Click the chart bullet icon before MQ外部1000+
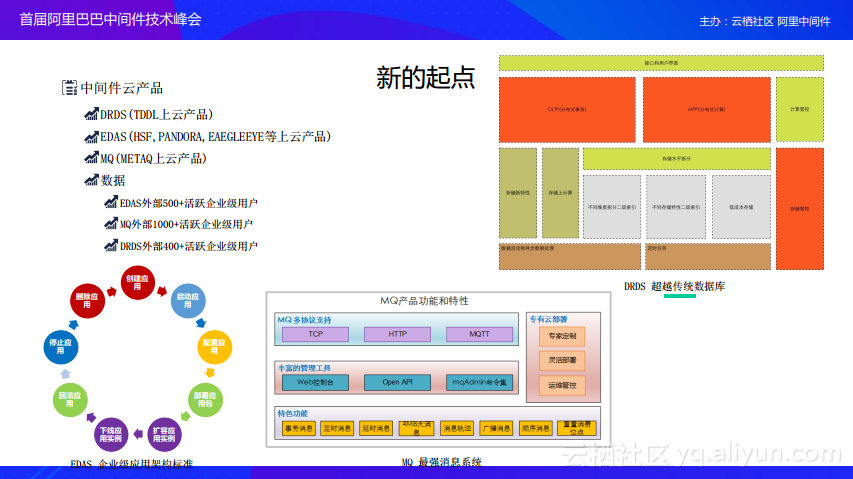 pos(111,223)
